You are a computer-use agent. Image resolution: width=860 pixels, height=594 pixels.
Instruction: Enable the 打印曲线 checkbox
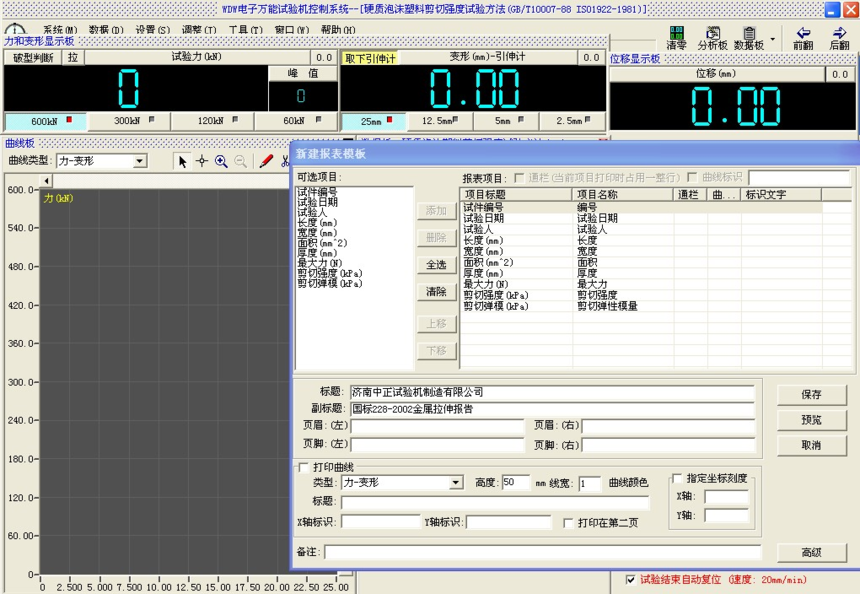tap(302, 468)
